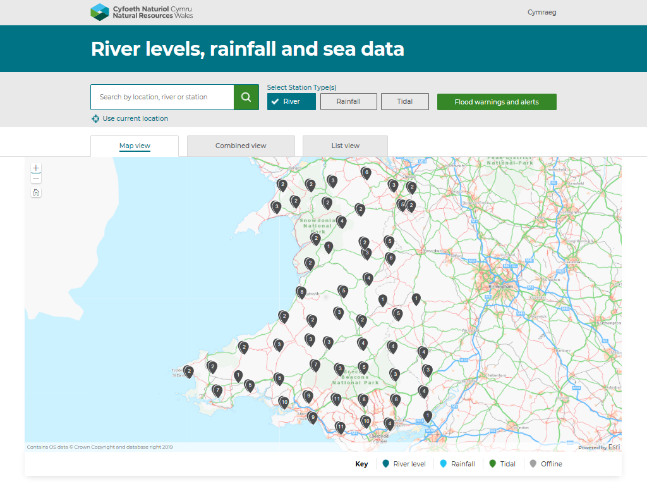
Task: Open Natural Resources Wales logo homepage
Action: [142, 12]
